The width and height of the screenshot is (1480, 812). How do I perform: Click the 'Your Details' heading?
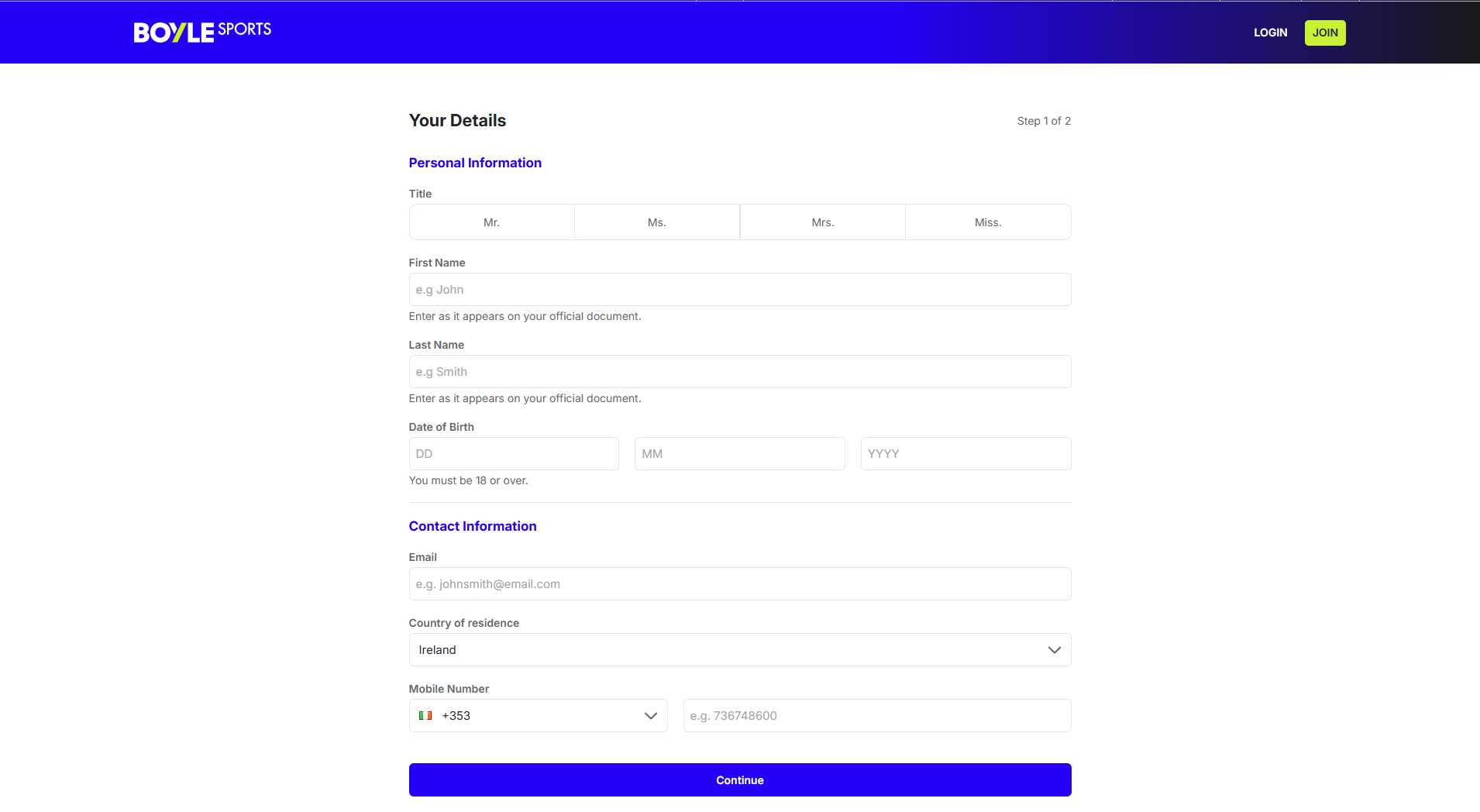(457, 120)
